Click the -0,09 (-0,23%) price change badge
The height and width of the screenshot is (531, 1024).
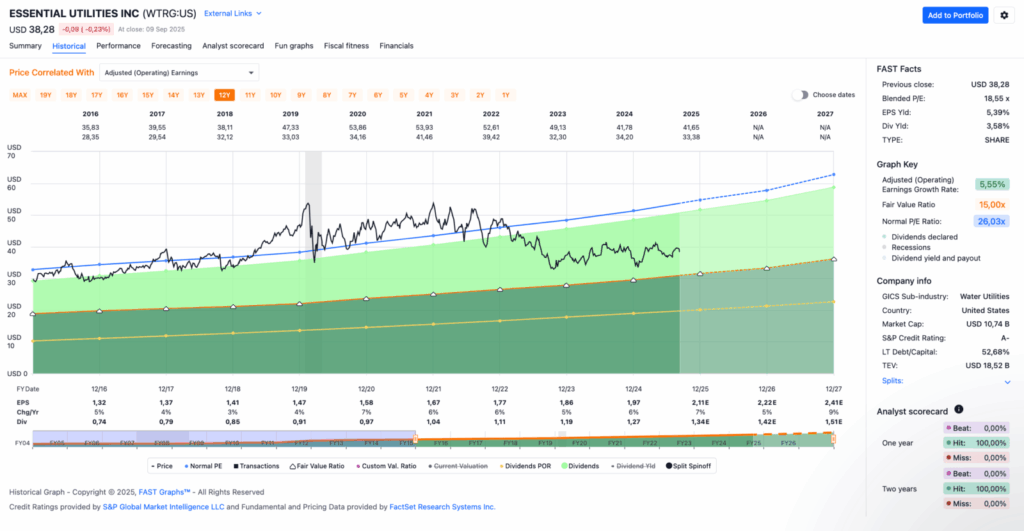click(x=86, y=29)
